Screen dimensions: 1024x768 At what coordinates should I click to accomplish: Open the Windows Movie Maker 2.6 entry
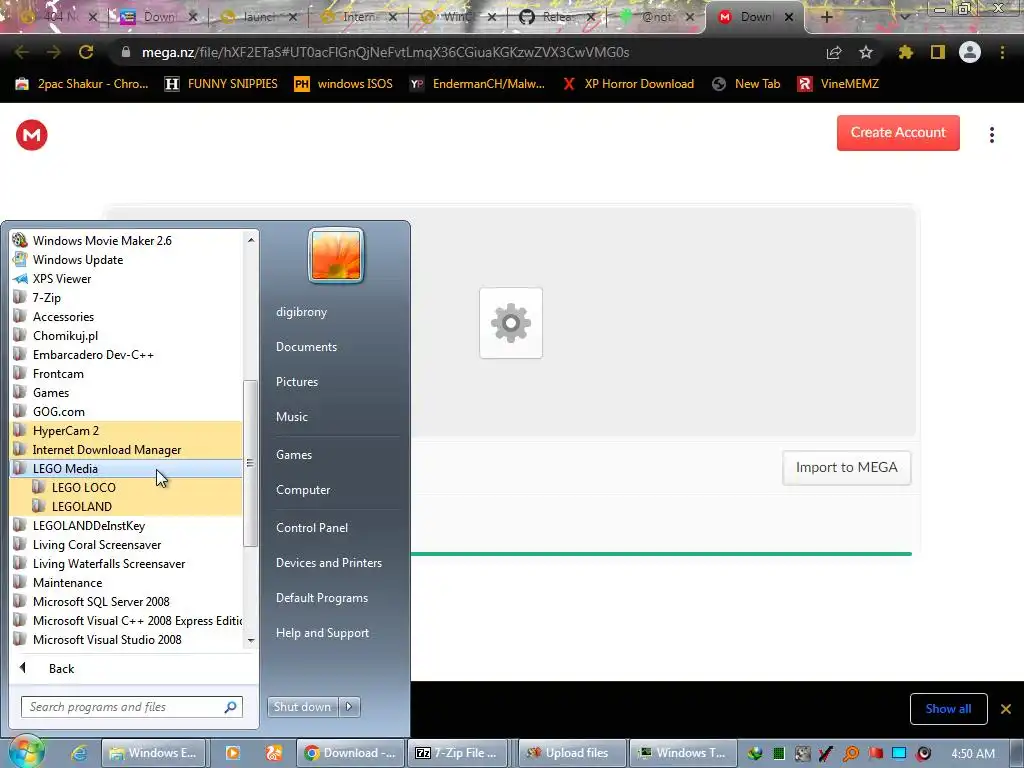click(x=126, y=240)
